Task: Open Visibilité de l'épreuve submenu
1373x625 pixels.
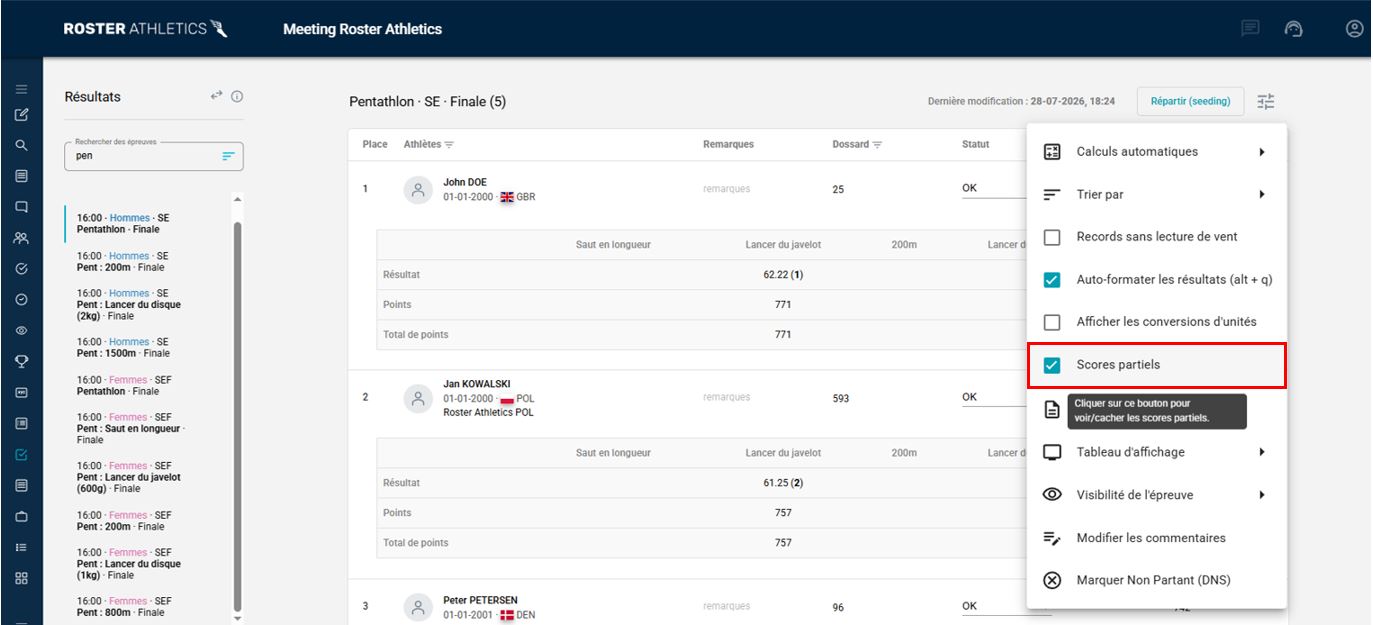Action: pyautogui.click(x=1156, y=494)
